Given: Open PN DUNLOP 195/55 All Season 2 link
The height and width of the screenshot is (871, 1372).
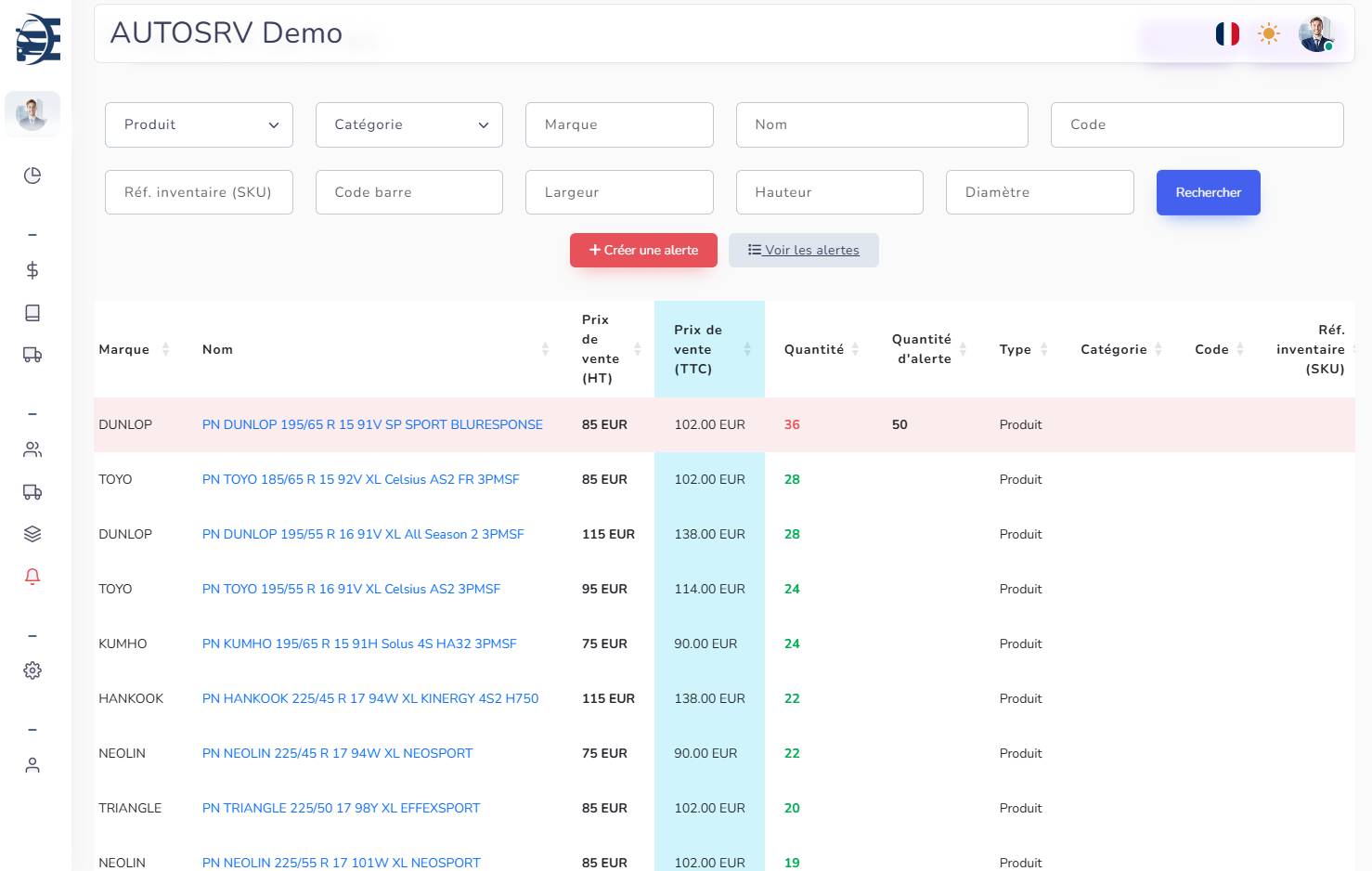Looking at the screenshot, I should tap(363, 534).
